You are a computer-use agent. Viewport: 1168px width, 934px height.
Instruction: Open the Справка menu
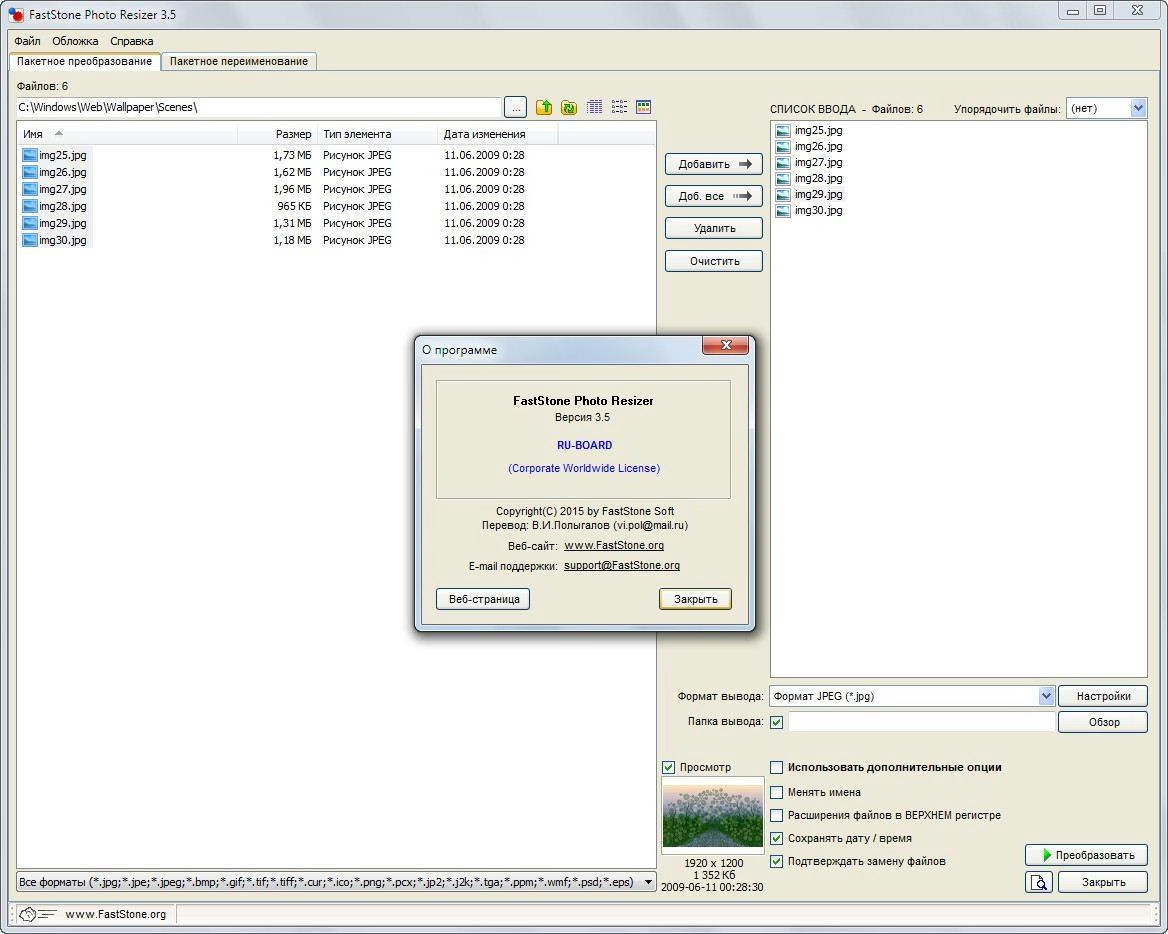tap(132, 41)
